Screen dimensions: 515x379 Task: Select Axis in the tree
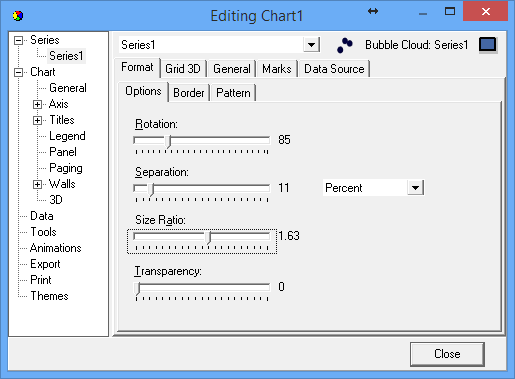58,104
